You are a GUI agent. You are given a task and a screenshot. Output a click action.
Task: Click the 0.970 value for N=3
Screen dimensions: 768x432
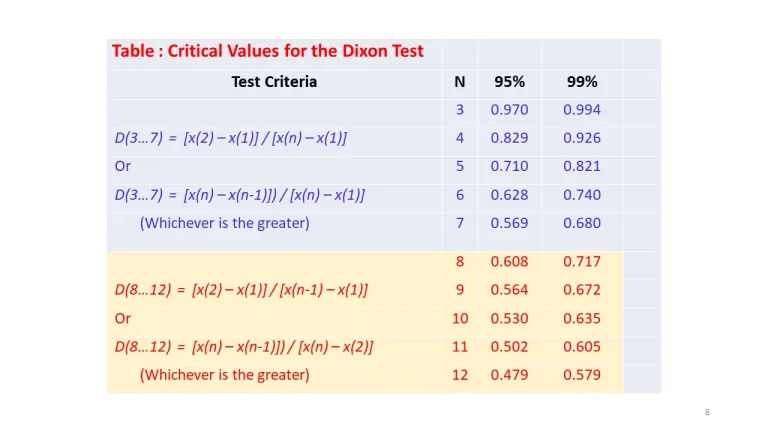point(509,110)
